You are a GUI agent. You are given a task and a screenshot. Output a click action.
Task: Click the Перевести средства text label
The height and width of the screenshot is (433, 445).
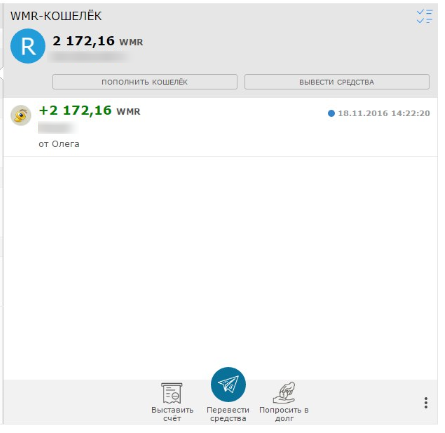228,414
